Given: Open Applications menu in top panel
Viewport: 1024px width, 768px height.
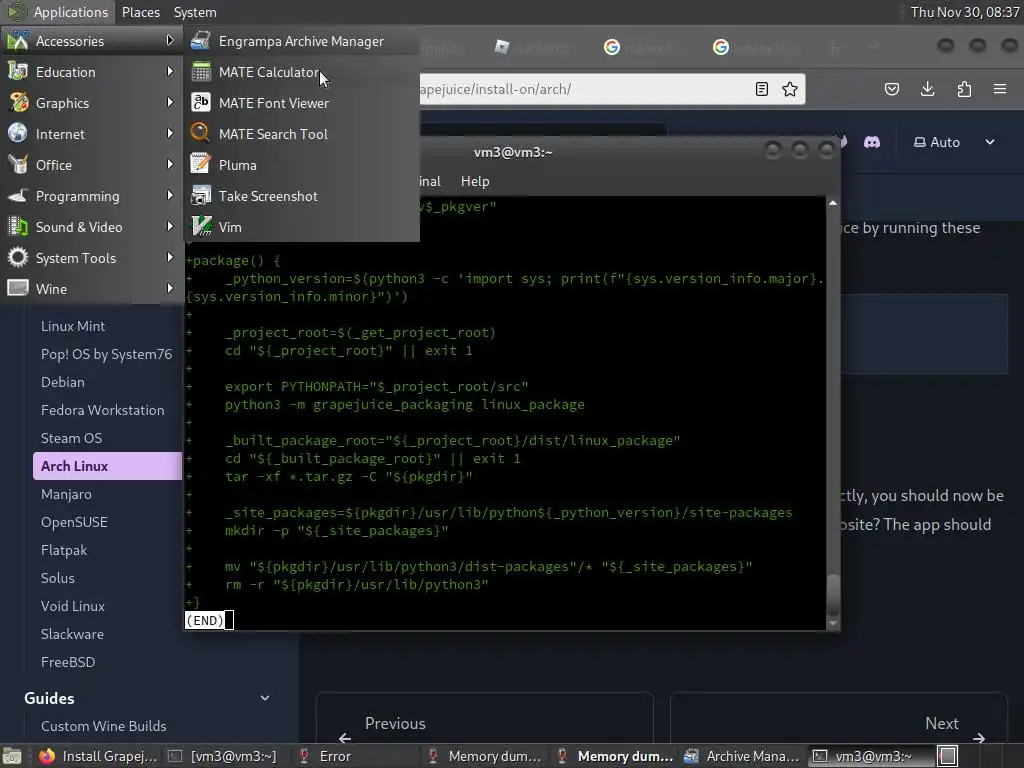Looking at the screenshot, I should 57,12.
